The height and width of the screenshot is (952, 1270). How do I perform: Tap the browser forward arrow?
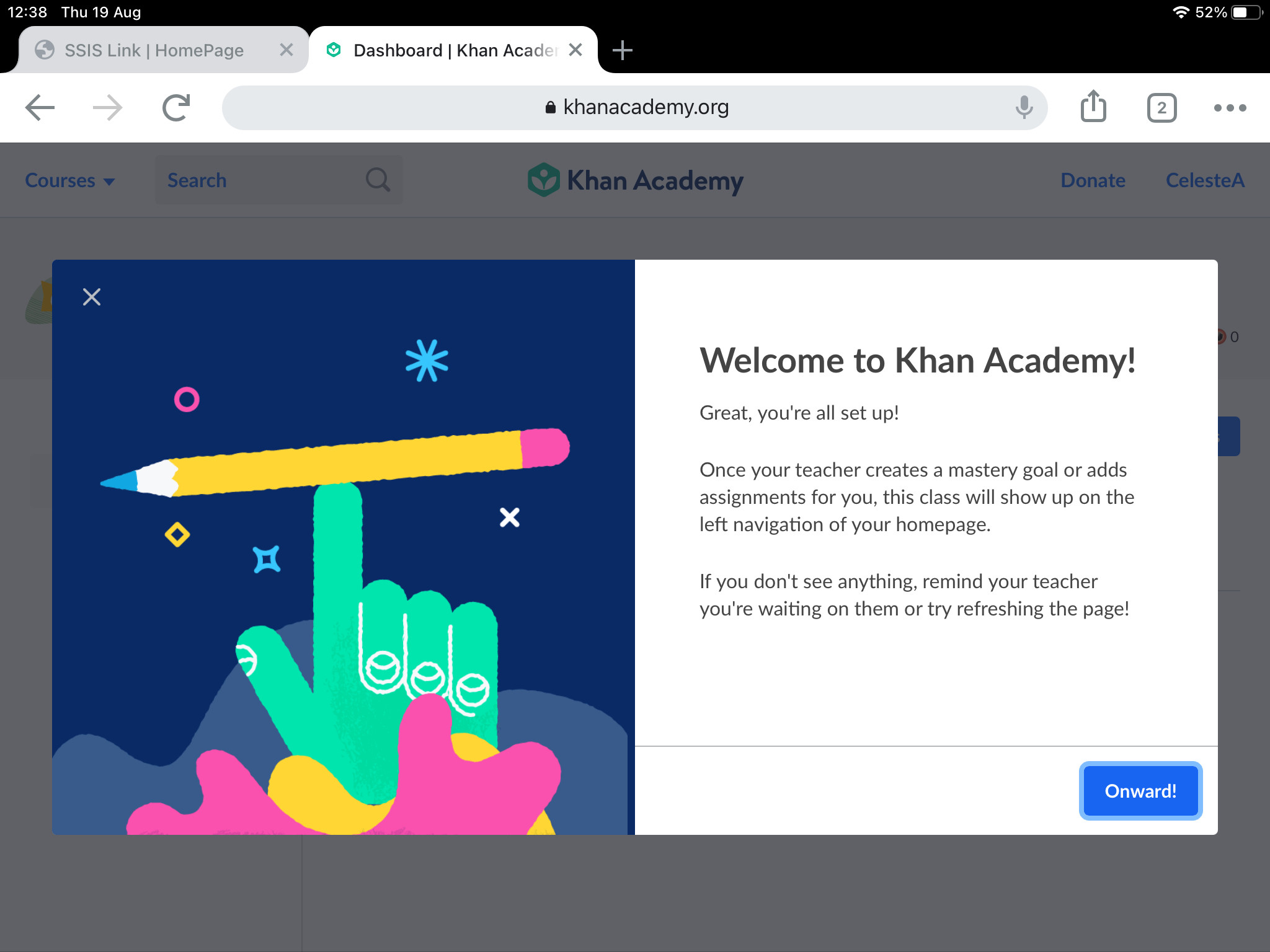point(108,108)
